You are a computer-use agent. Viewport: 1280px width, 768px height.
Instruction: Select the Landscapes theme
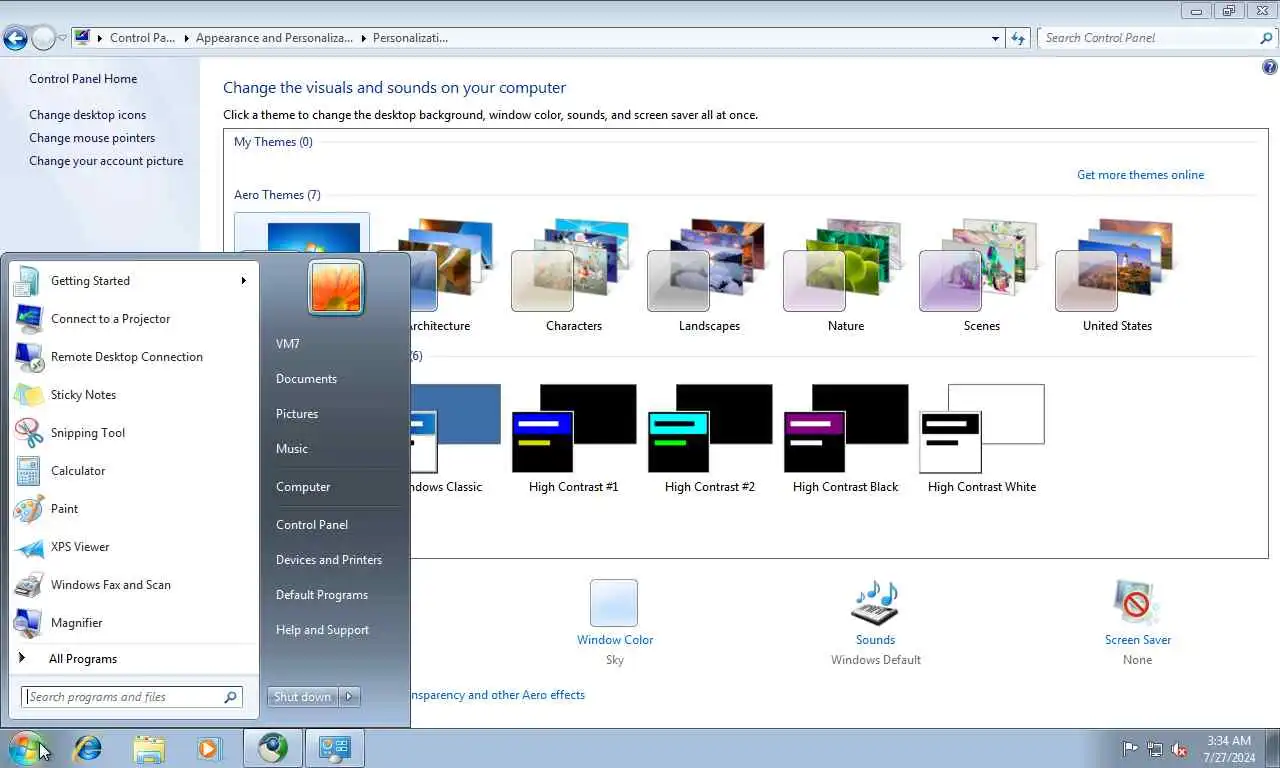point(709,275)
